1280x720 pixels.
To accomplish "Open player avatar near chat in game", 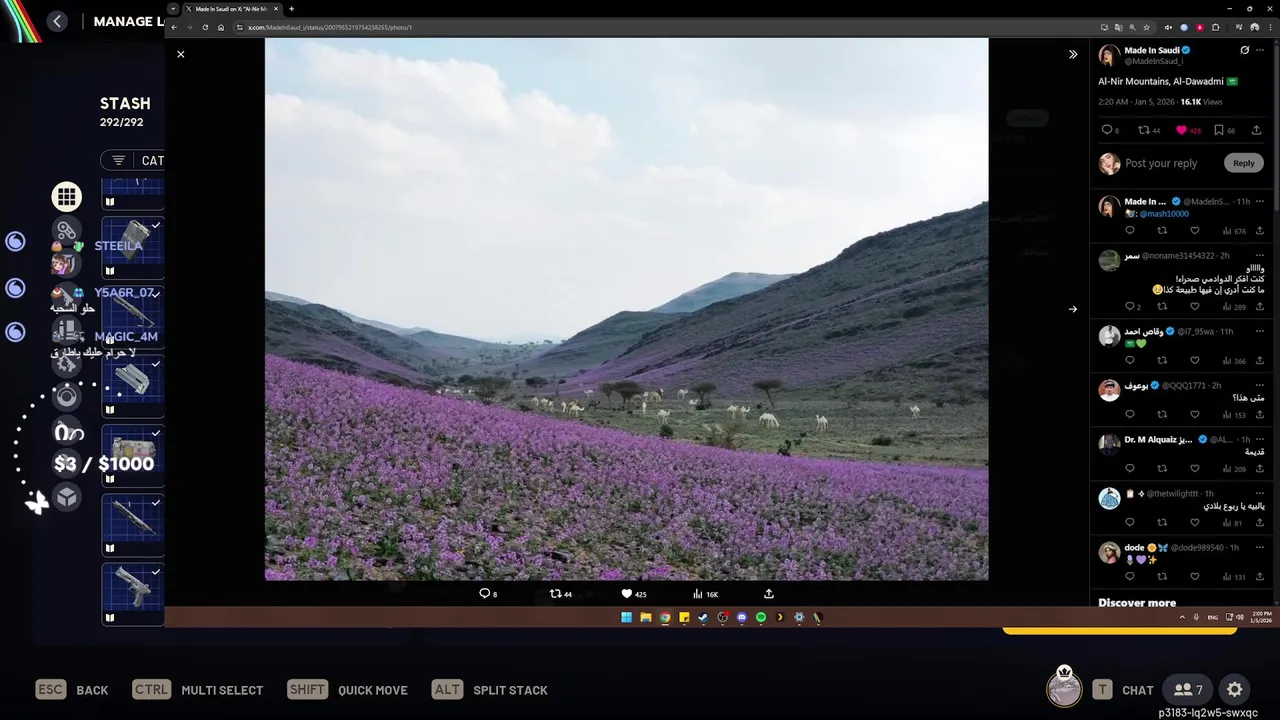I will point(1064,688).
